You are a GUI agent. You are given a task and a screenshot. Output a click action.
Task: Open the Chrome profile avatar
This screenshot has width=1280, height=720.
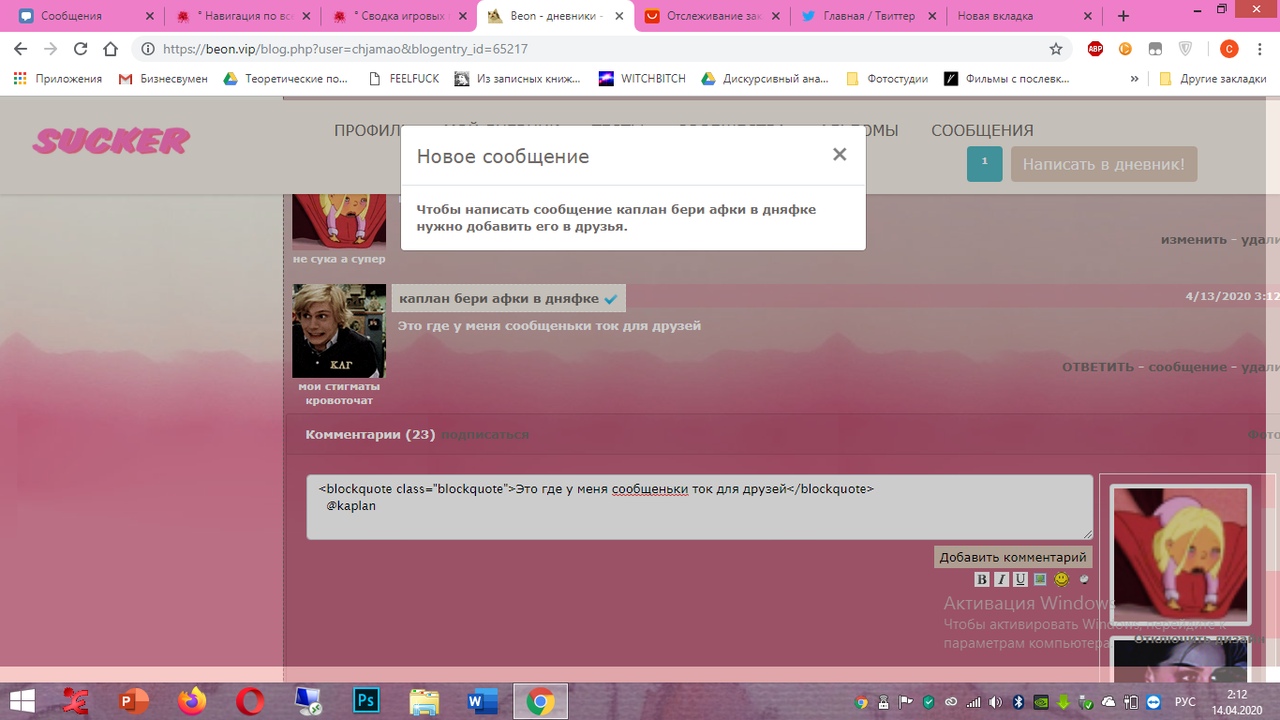tap(1229, 48)
